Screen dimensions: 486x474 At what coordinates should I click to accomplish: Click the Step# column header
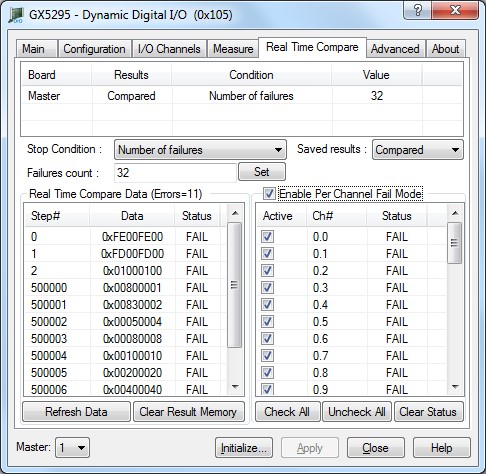pyautogui.click(x=57, y=216)
